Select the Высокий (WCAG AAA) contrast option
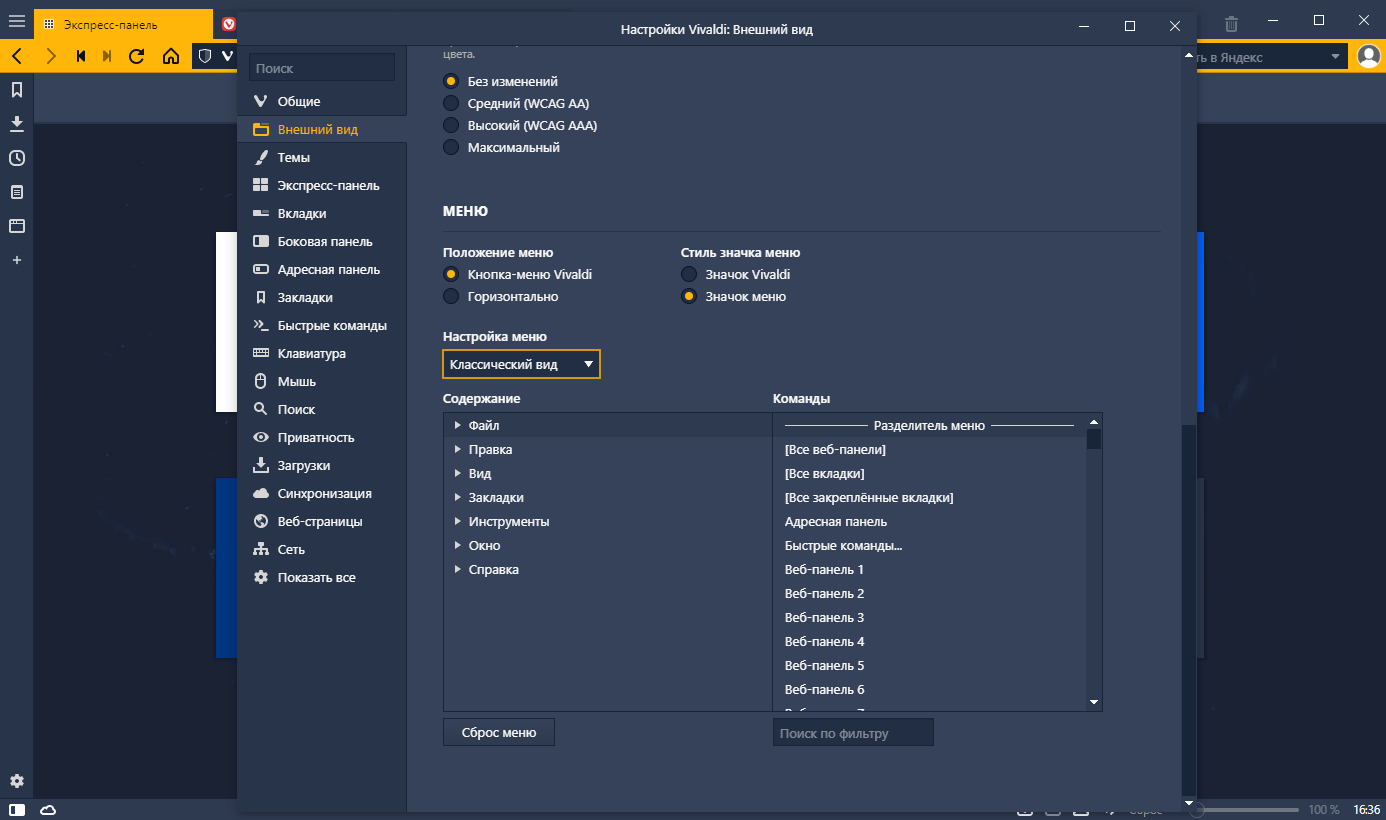 (451, 125)
